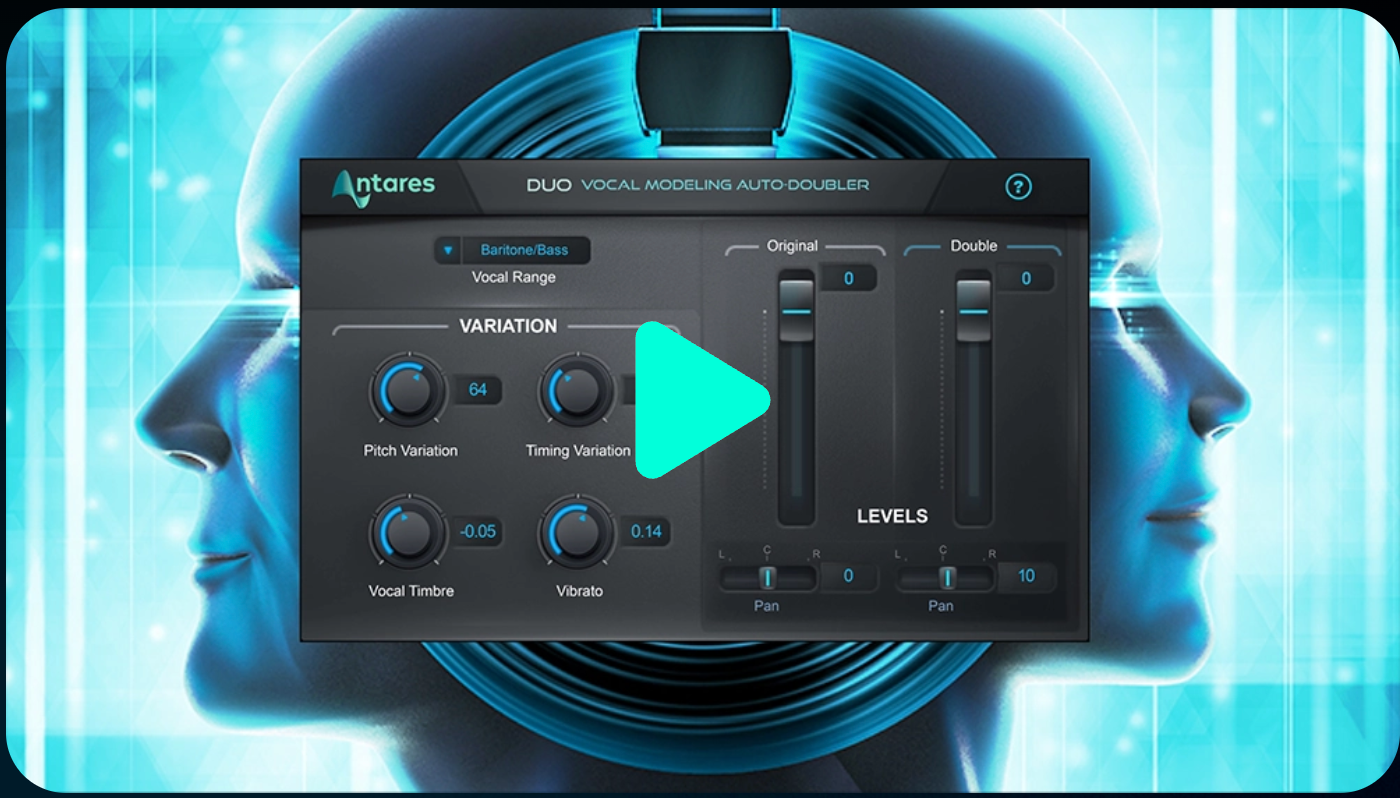Click the Vibrato label
Viewport: 1400px width, 798px height.
click(x=580, y=591)
